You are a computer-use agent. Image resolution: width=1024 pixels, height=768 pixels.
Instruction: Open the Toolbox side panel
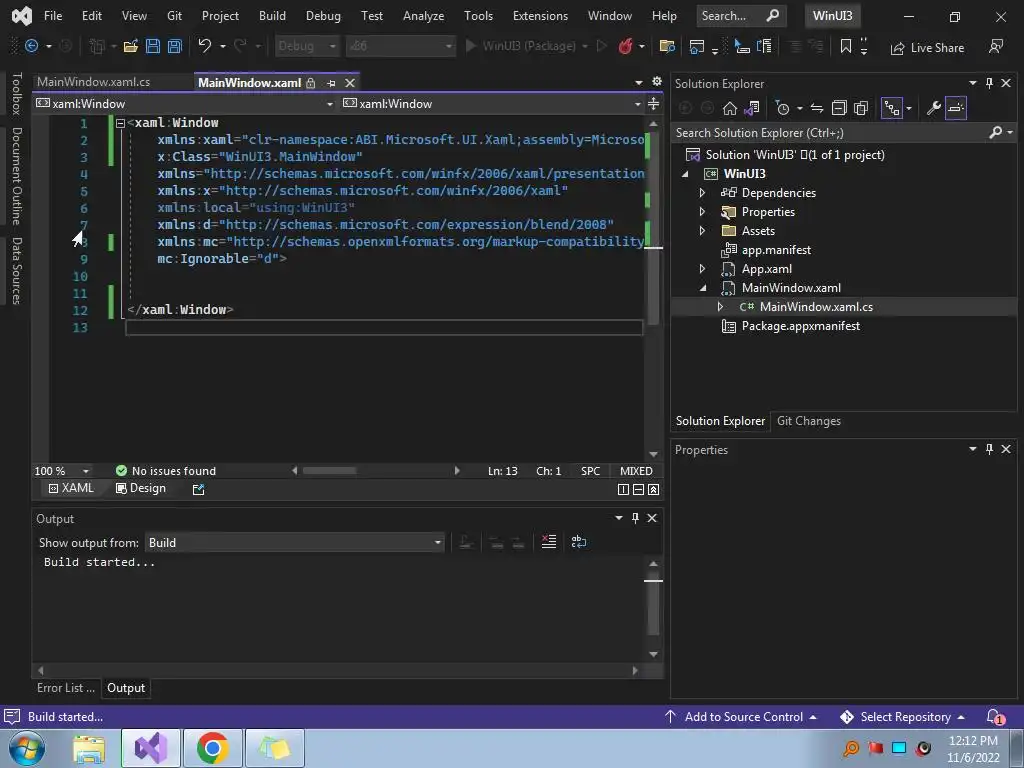(17, 93)
